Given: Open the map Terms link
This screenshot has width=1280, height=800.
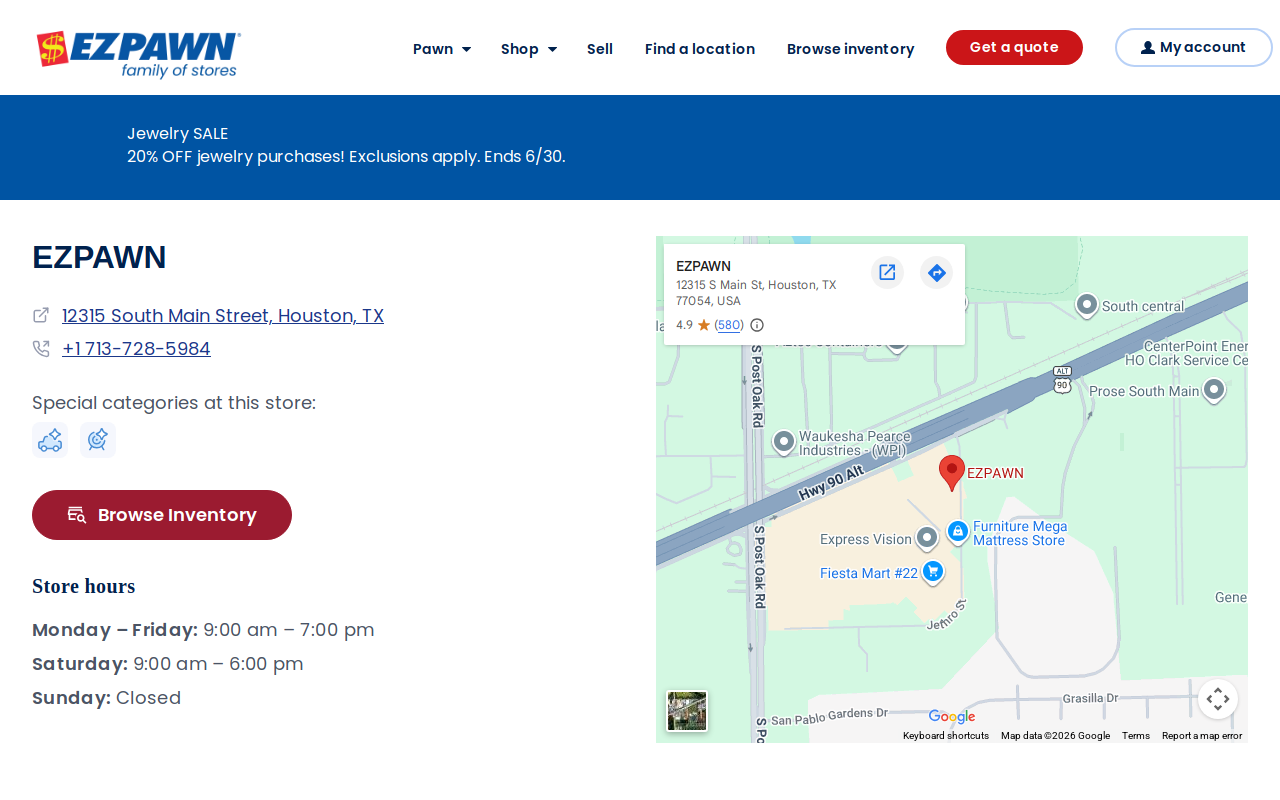Looking at the screenshot, I should [x=1136, y=736].
